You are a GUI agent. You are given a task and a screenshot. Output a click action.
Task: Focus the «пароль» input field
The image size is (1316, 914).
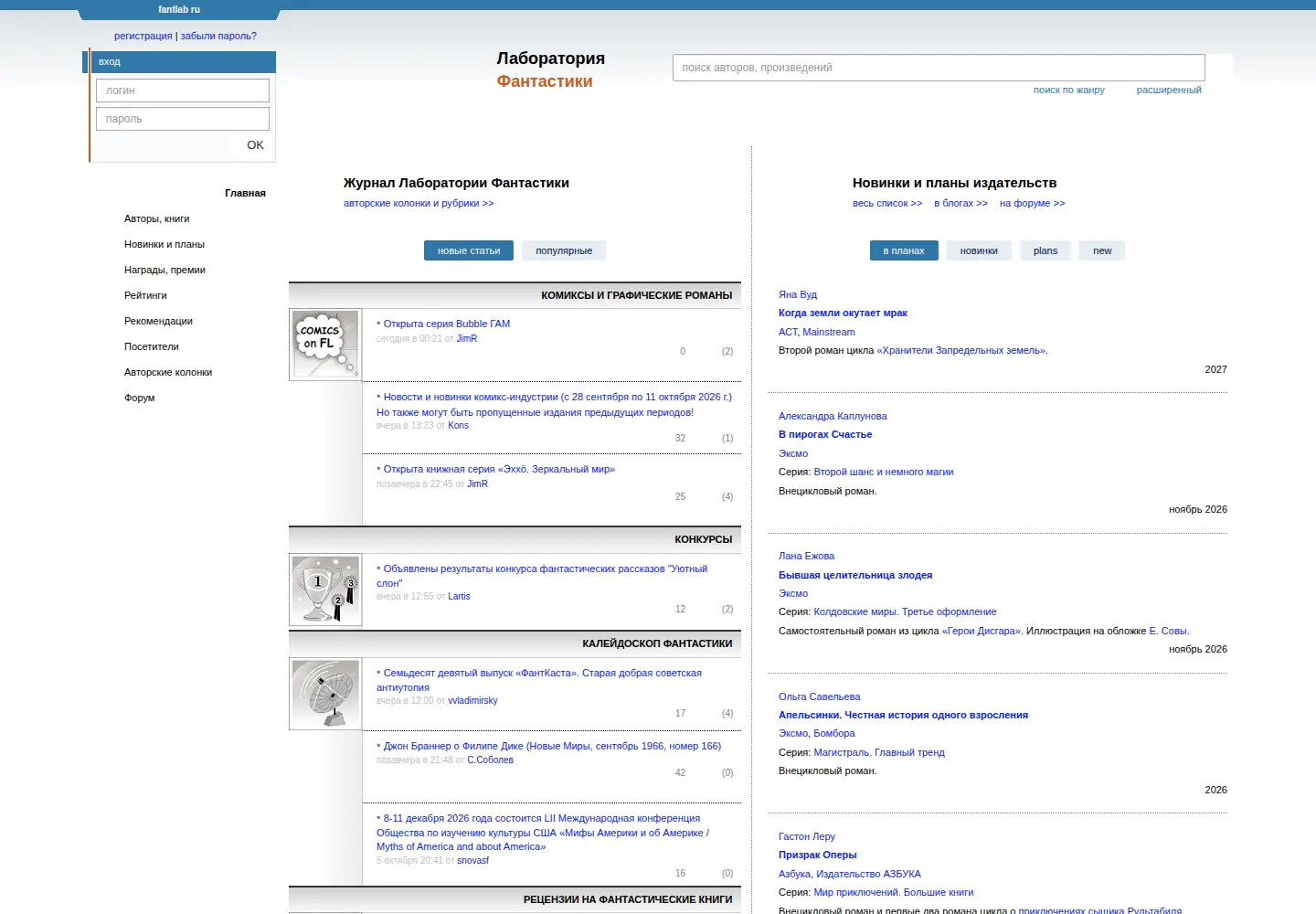pos(183,119)
